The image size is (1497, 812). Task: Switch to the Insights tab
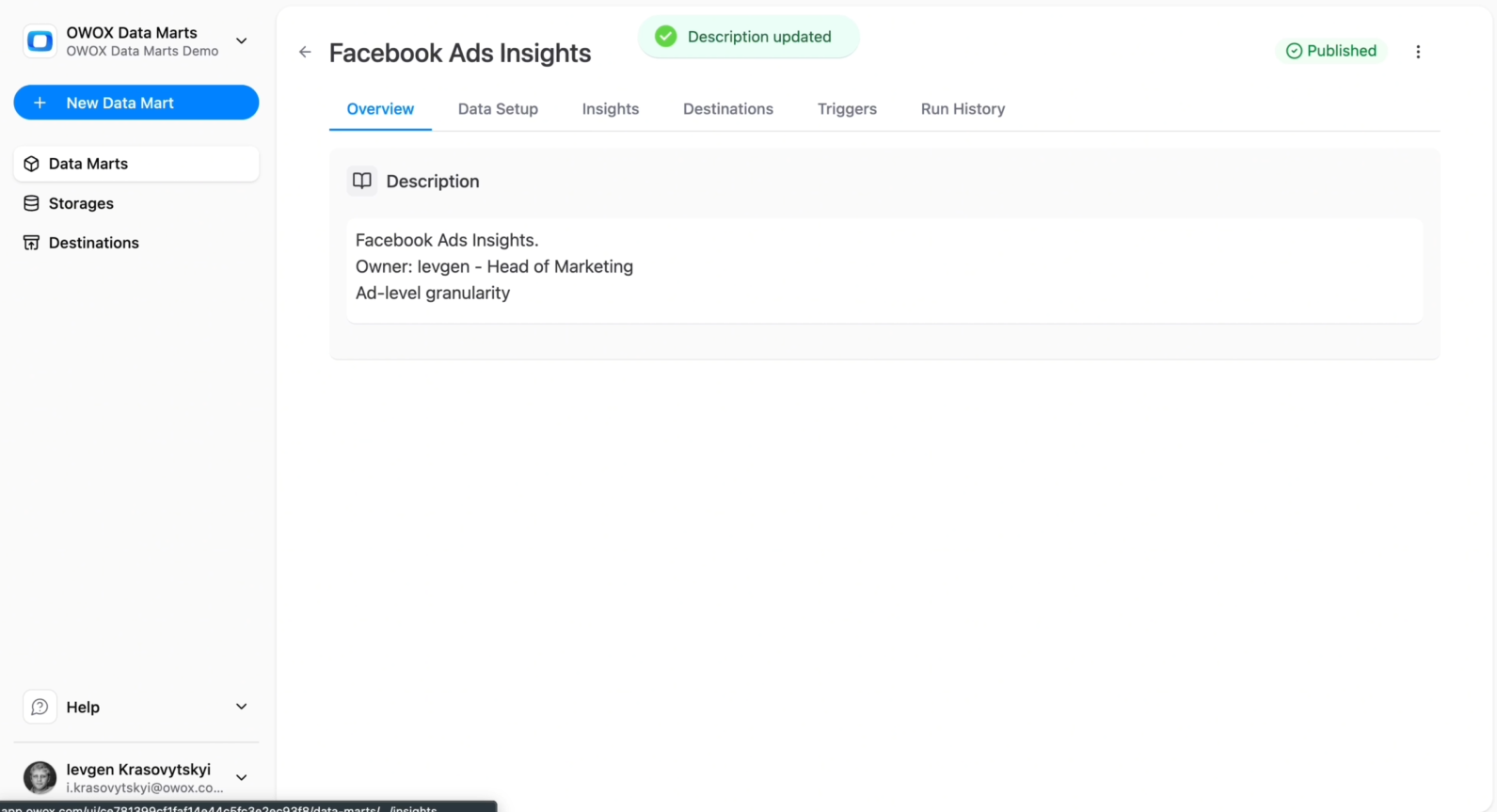point(611,109)
